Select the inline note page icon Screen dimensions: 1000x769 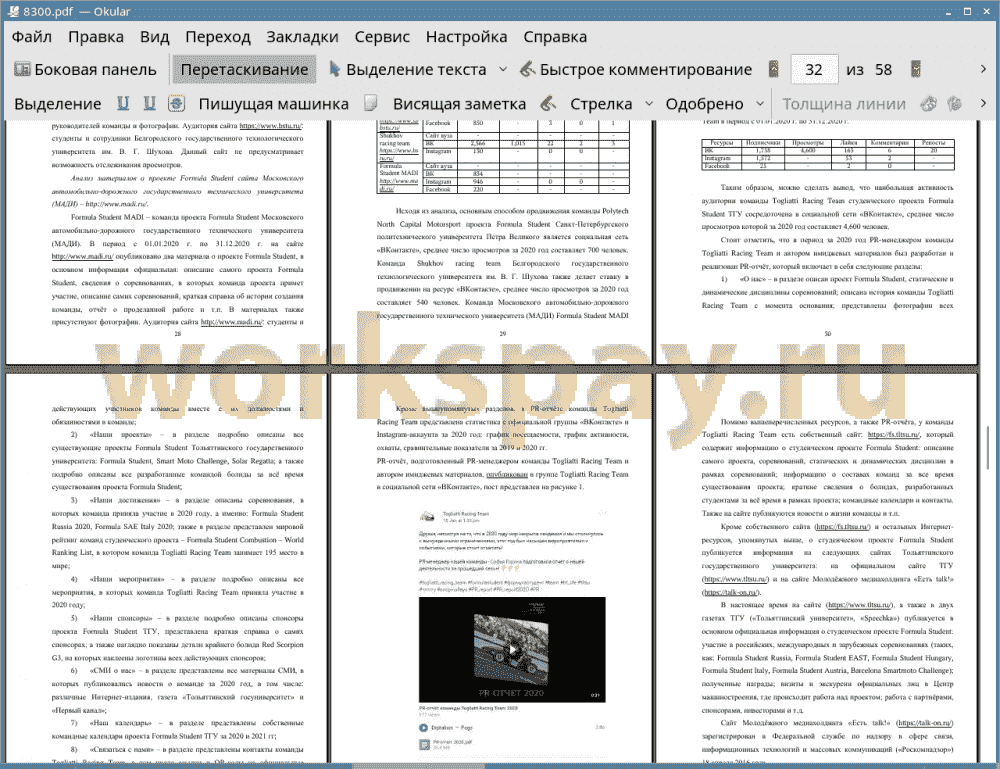coord(371,103)
